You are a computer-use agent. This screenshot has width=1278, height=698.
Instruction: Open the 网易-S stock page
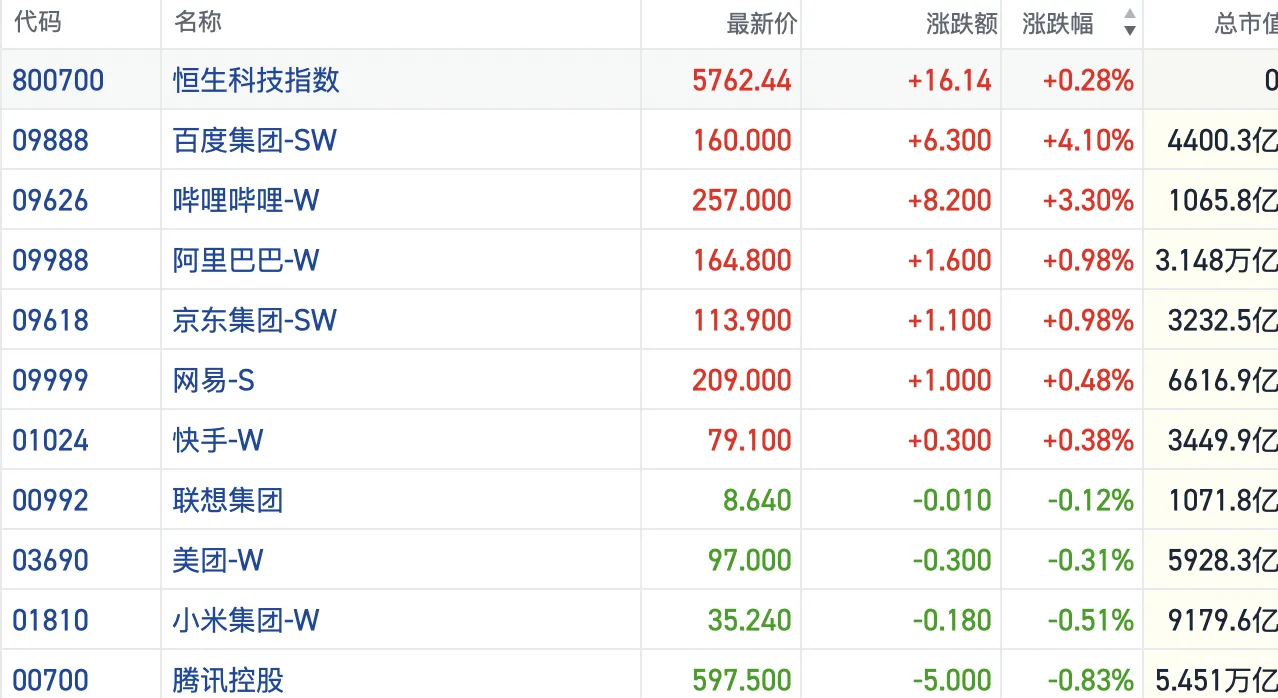214,380
